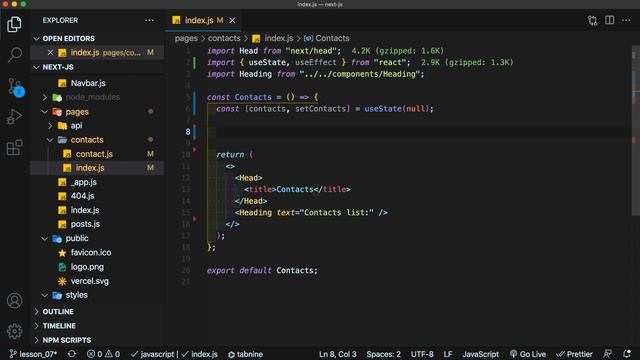Open the Search view in activity bar
The width and height of the screenshot is (640, 360).
click(15, 54)
